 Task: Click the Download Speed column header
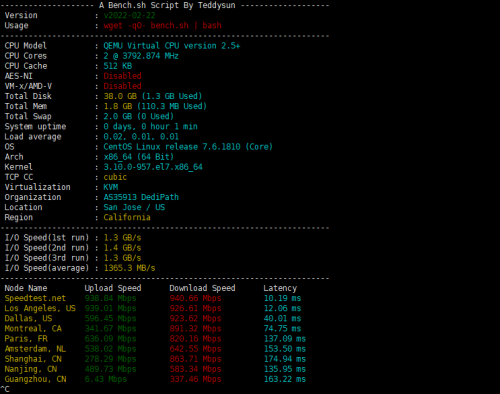pyautogui.click(x=202, y=288)
